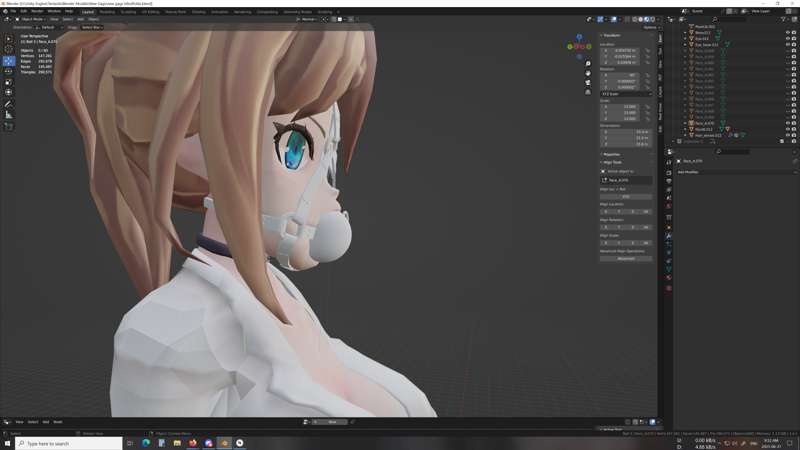The height and width of the screenshot is (450, 800).
Task: Open the Object Mode dropdown
Action: click(31, 19)
